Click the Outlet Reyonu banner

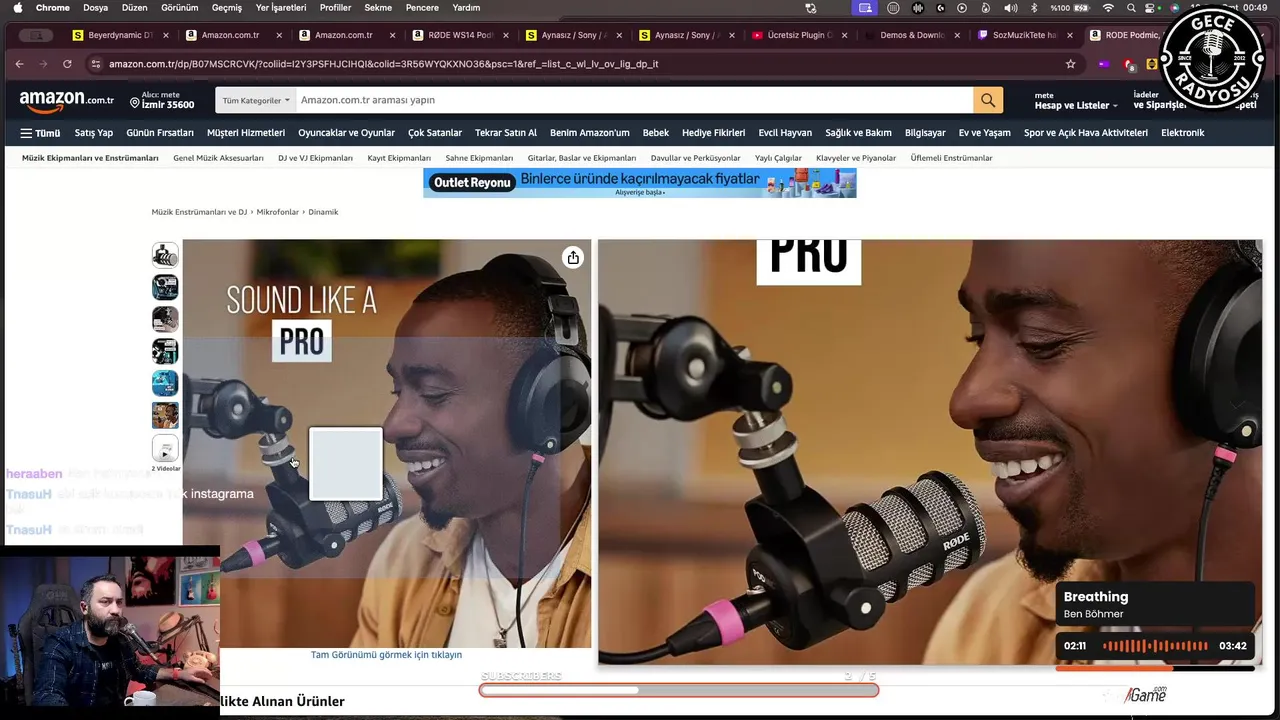pyautogui.click(x=640, y=183)
